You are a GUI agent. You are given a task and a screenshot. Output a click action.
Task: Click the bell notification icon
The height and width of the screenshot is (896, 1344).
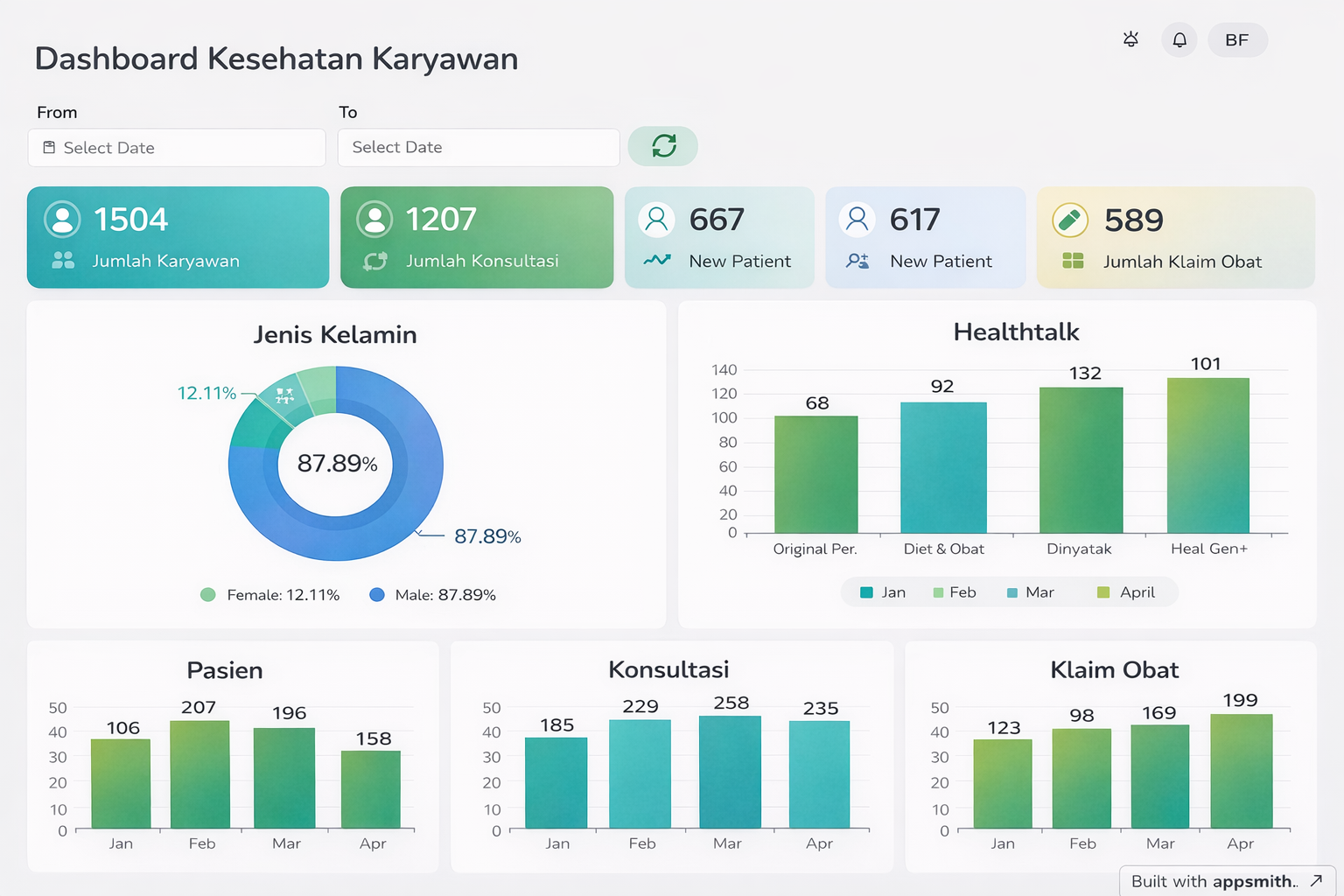[1179, 39]
